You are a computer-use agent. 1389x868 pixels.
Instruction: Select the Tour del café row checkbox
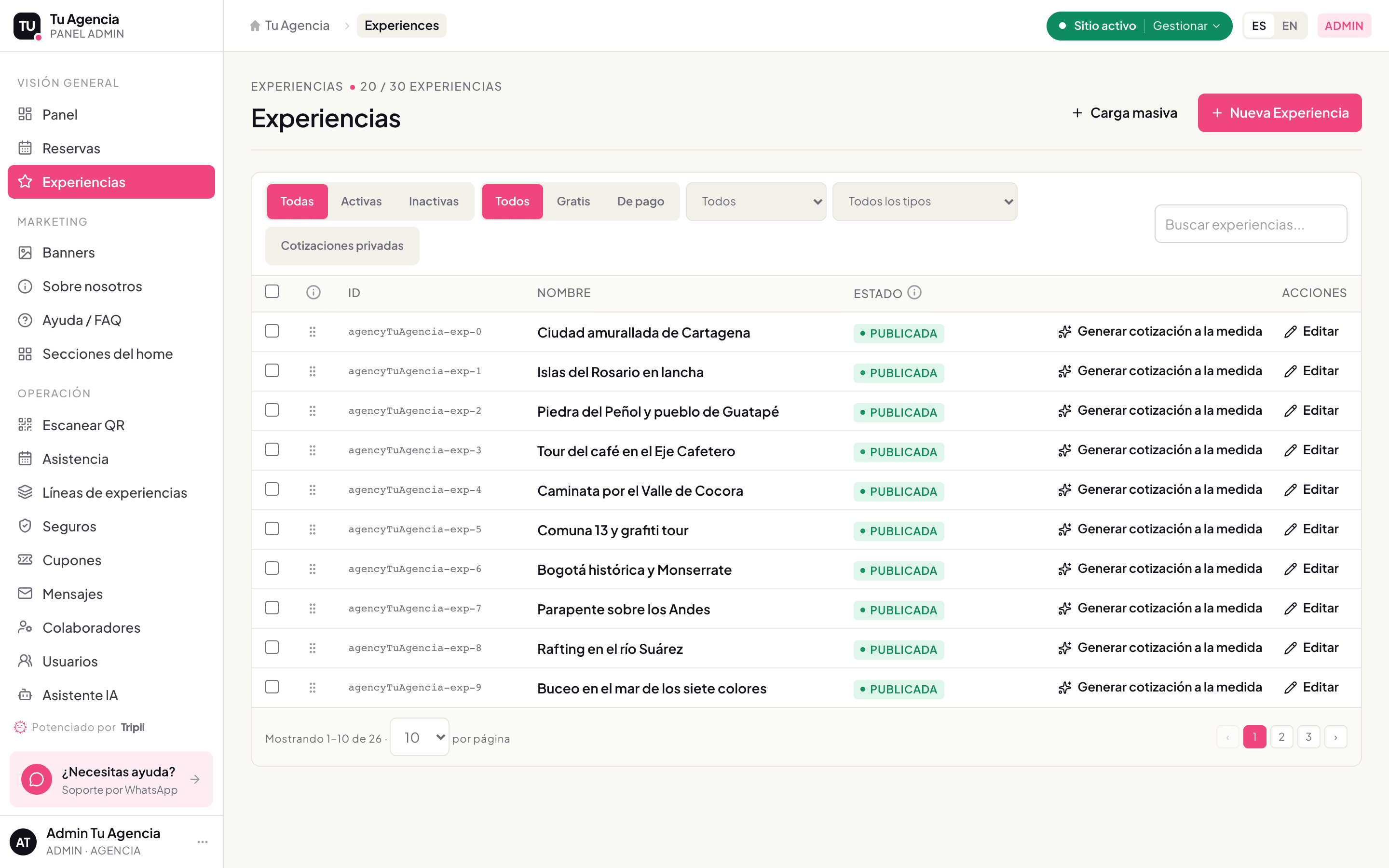pos(272,449)
